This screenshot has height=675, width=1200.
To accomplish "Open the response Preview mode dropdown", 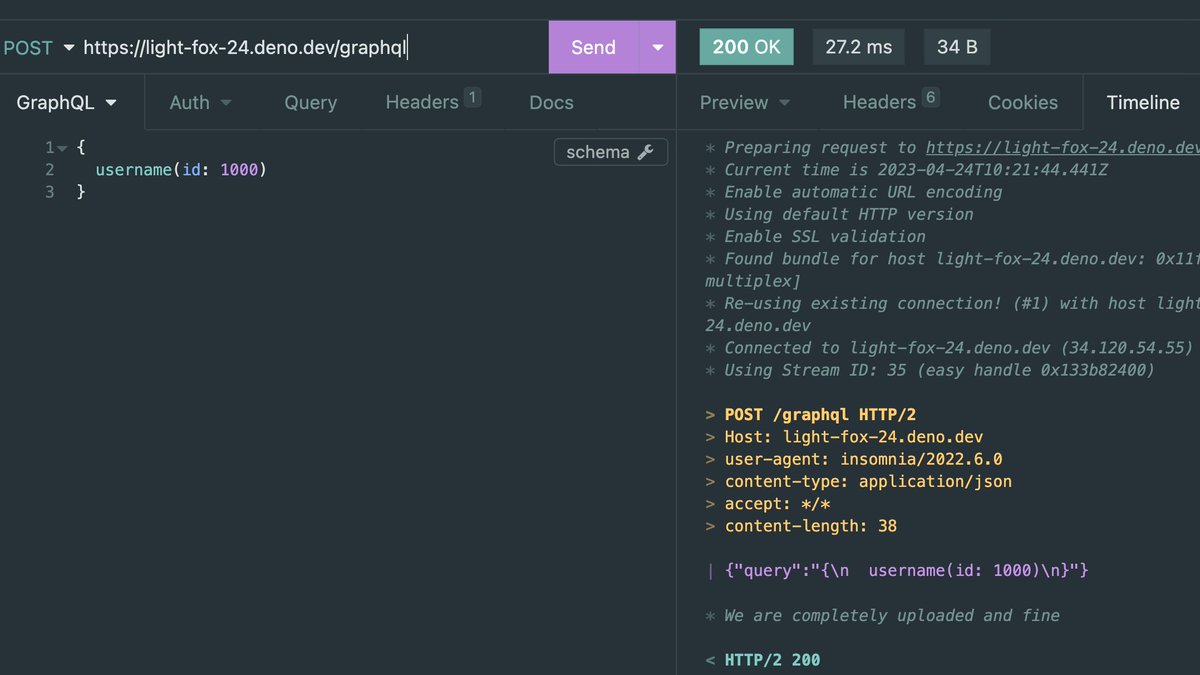I will tap(744, 102).
